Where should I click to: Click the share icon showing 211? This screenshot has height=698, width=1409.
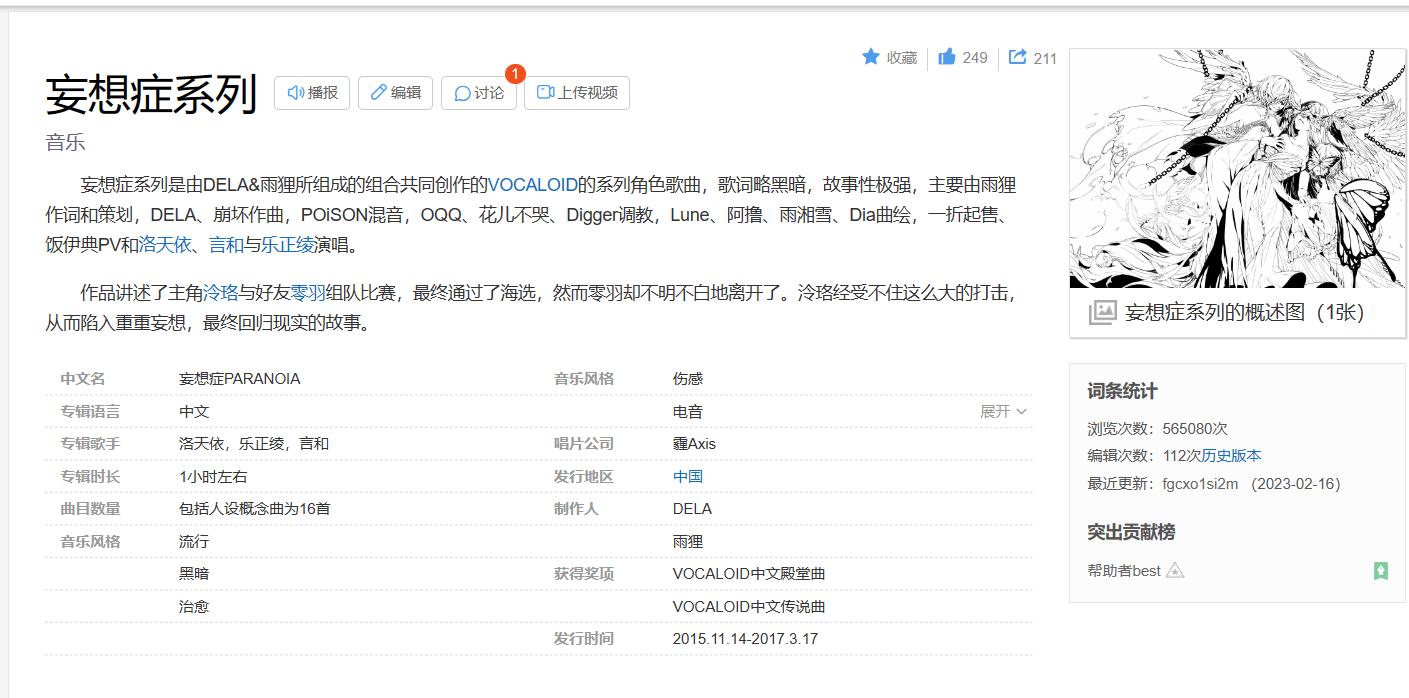(x=1017, y=57)
